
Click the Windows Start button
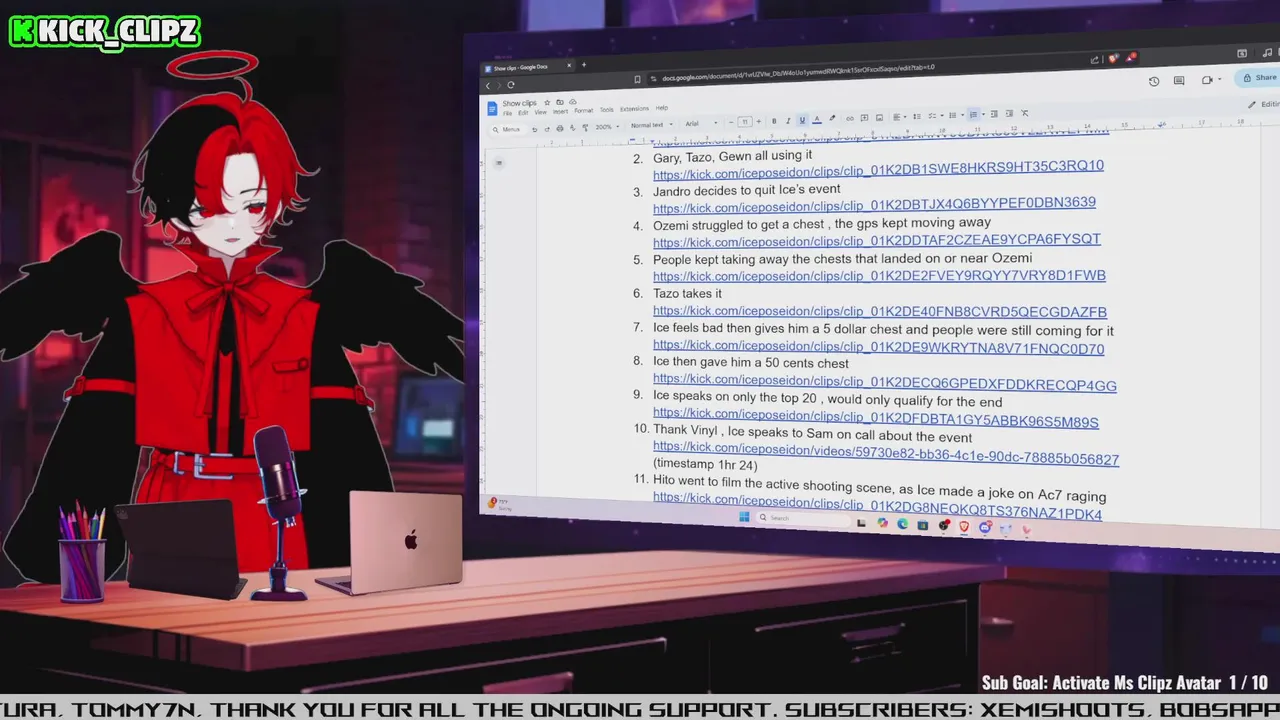(744, 517)
